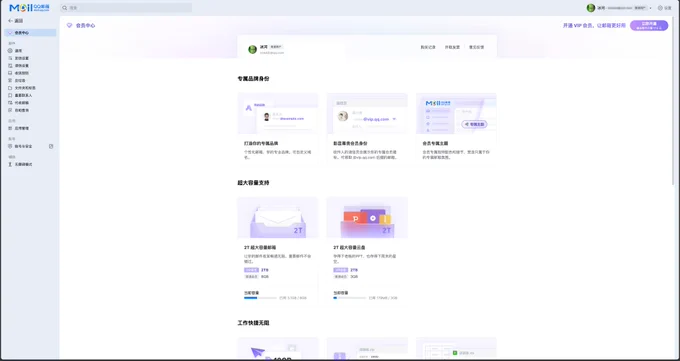Click the 专属主题 pill in theme card

pyautogui.click(x=474, y=124)
